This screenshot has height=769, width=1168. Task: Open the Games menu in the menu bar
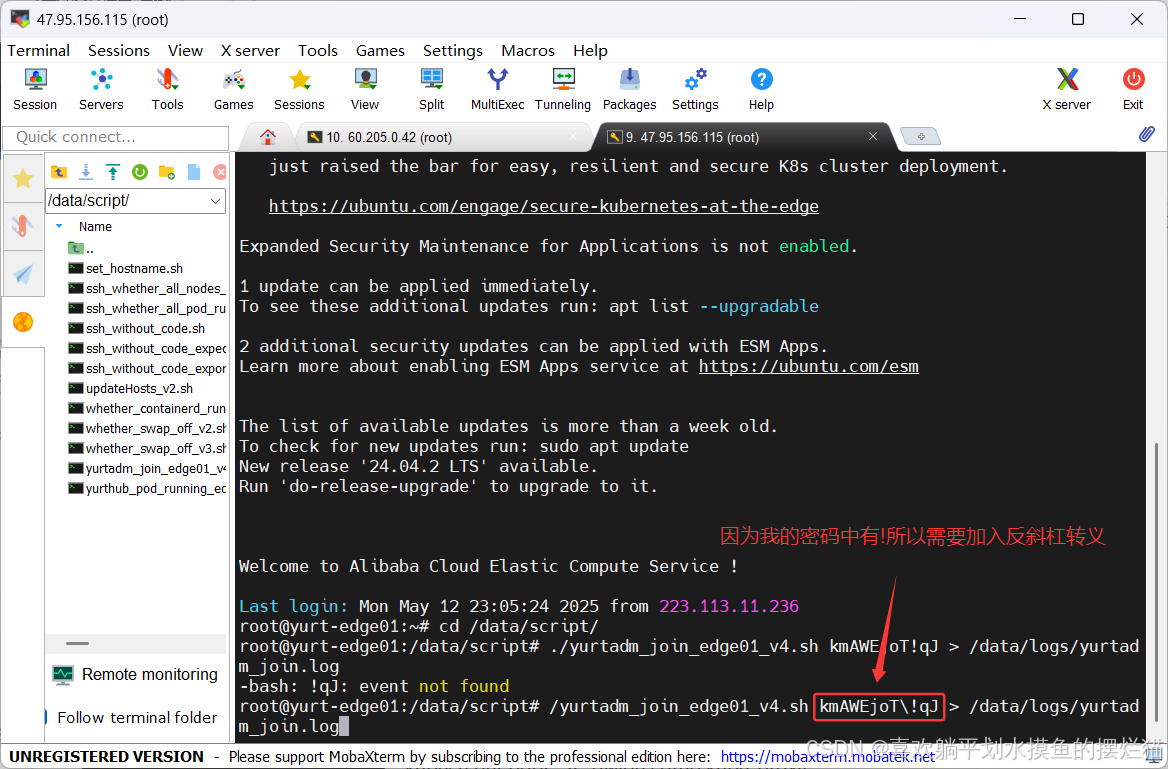[380, 51]
